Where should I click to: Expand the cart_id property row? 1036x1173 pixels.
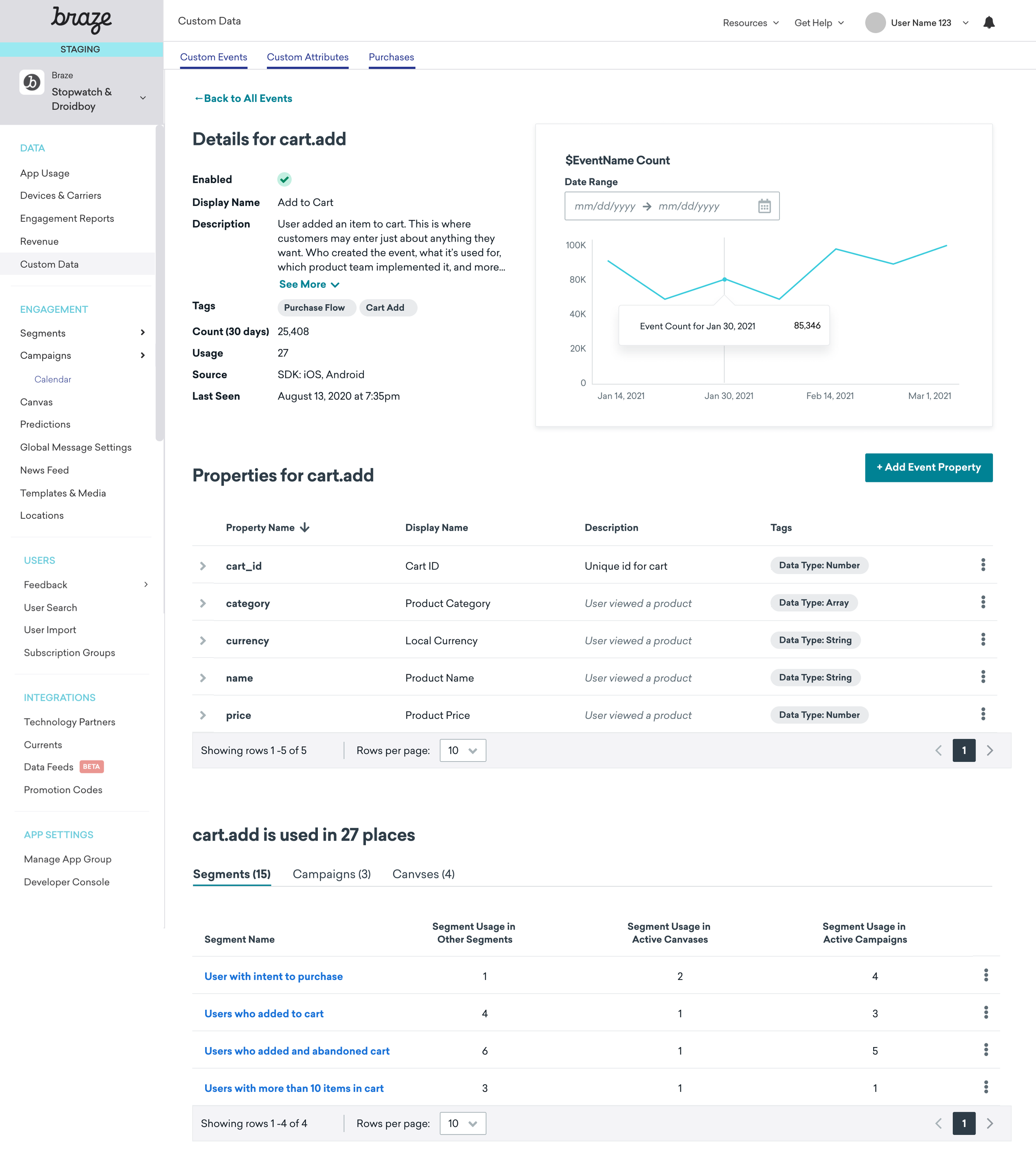click(203, 566)
